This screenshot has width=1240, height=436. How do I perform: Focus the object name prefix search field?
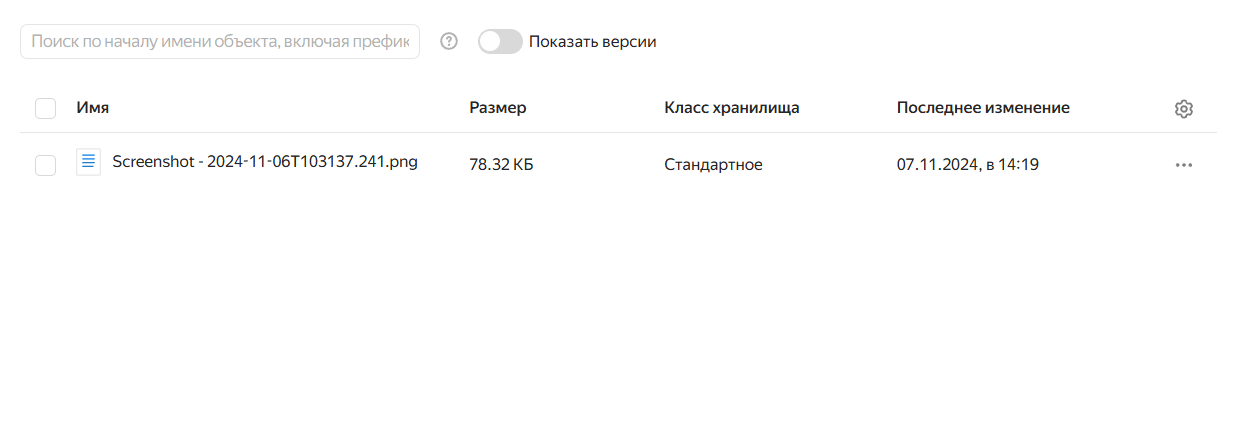click(220, 42)
